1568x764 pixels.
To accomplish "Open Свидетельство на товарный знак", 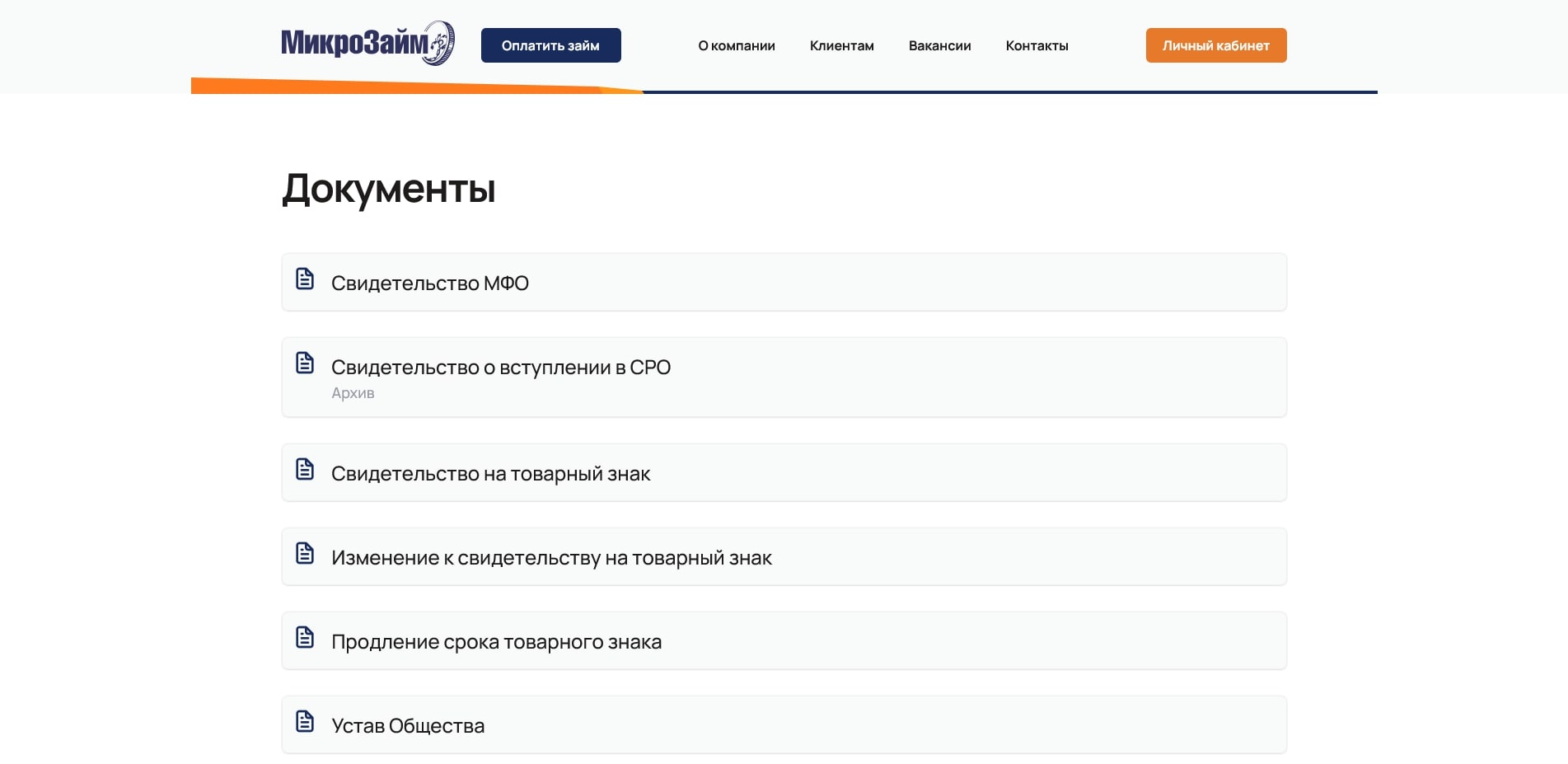I will [x=491, y=473].
